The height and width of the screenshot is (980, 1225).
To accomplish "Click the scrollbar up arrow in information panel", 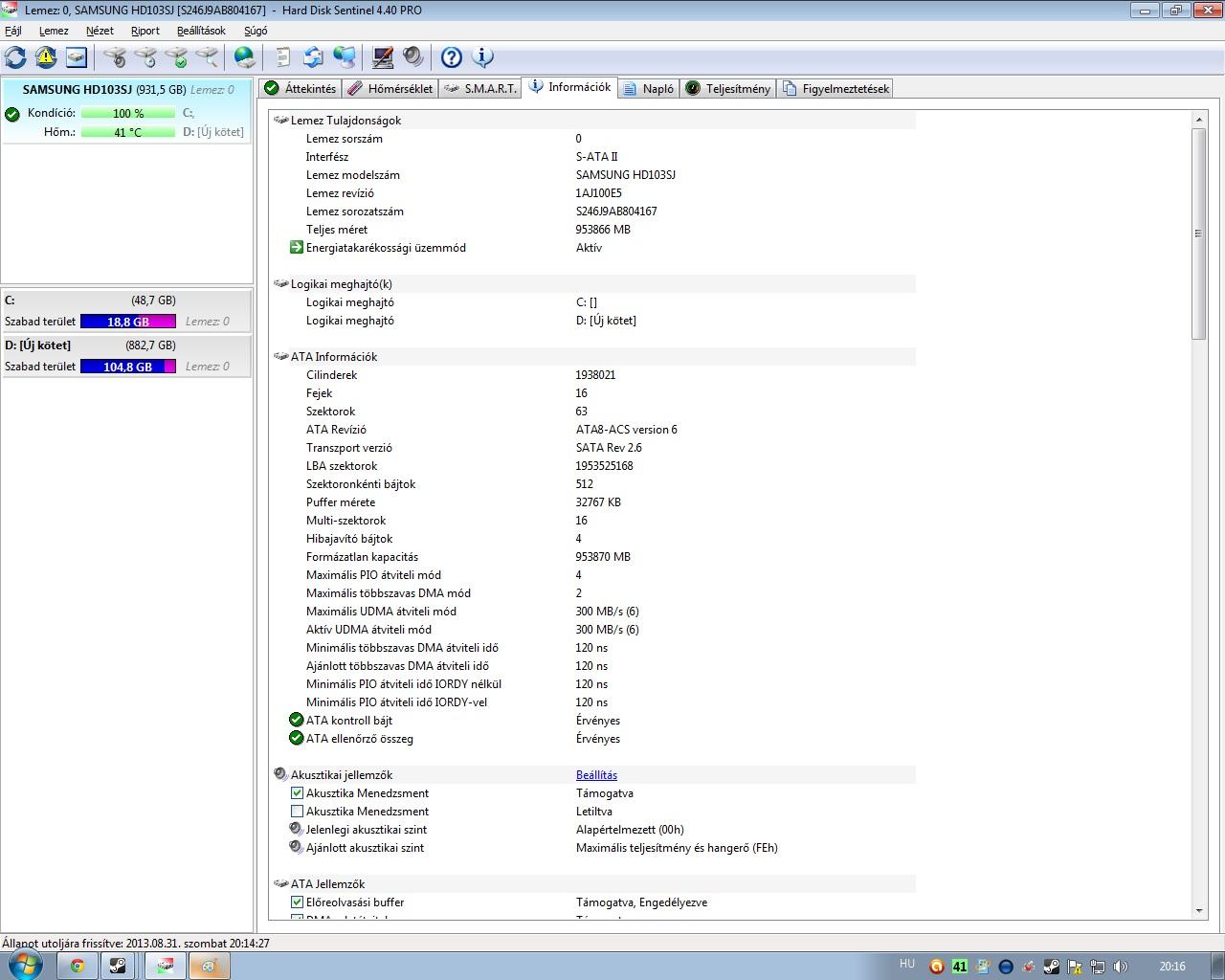I will (x=1198, y=120).
